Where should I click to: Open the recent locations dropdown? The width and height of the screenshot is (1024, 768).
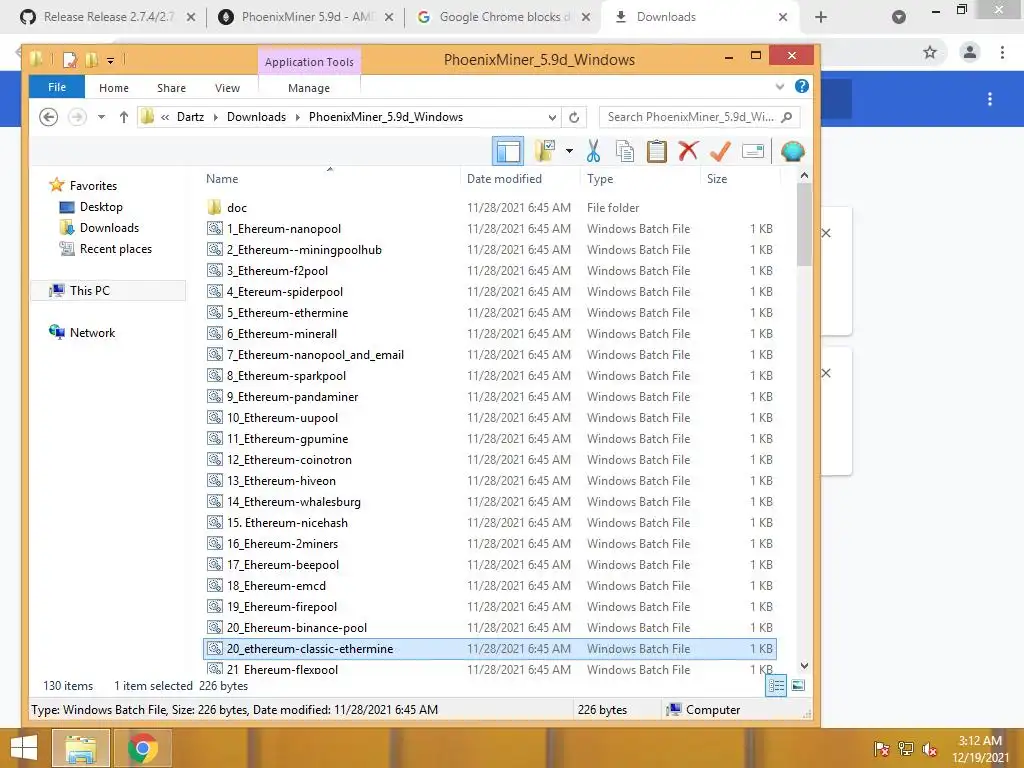coord(101,118)
